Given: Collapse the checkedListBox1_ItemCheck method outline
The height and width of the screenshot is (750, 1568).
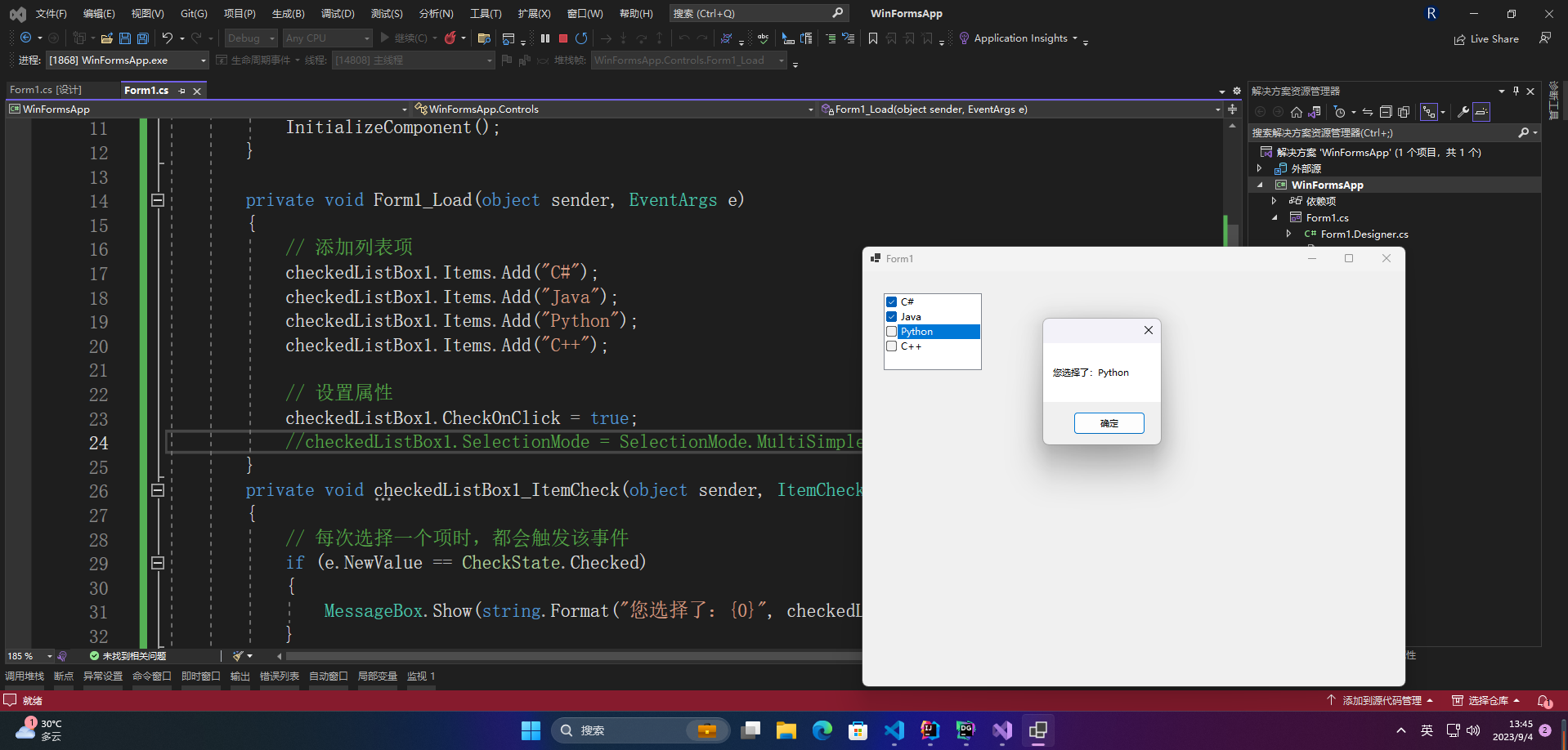Looking at the screenshot, I should (x=158, y=490).
